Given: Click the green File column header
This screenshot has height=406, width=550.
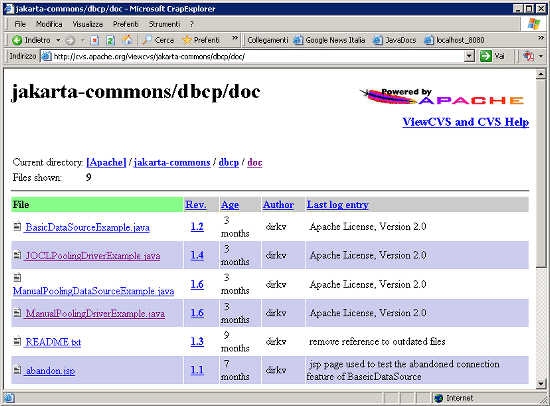Looking at the screenshot, I should (x=97, y=205).
